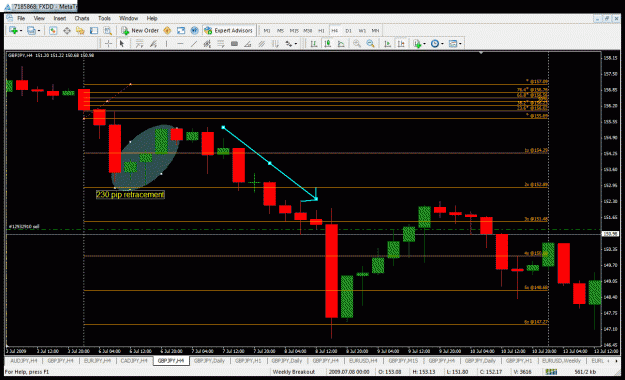Expand the Arrows tool dropdown arrow
The height and width of the screenshot is (380, 625).
296,44
